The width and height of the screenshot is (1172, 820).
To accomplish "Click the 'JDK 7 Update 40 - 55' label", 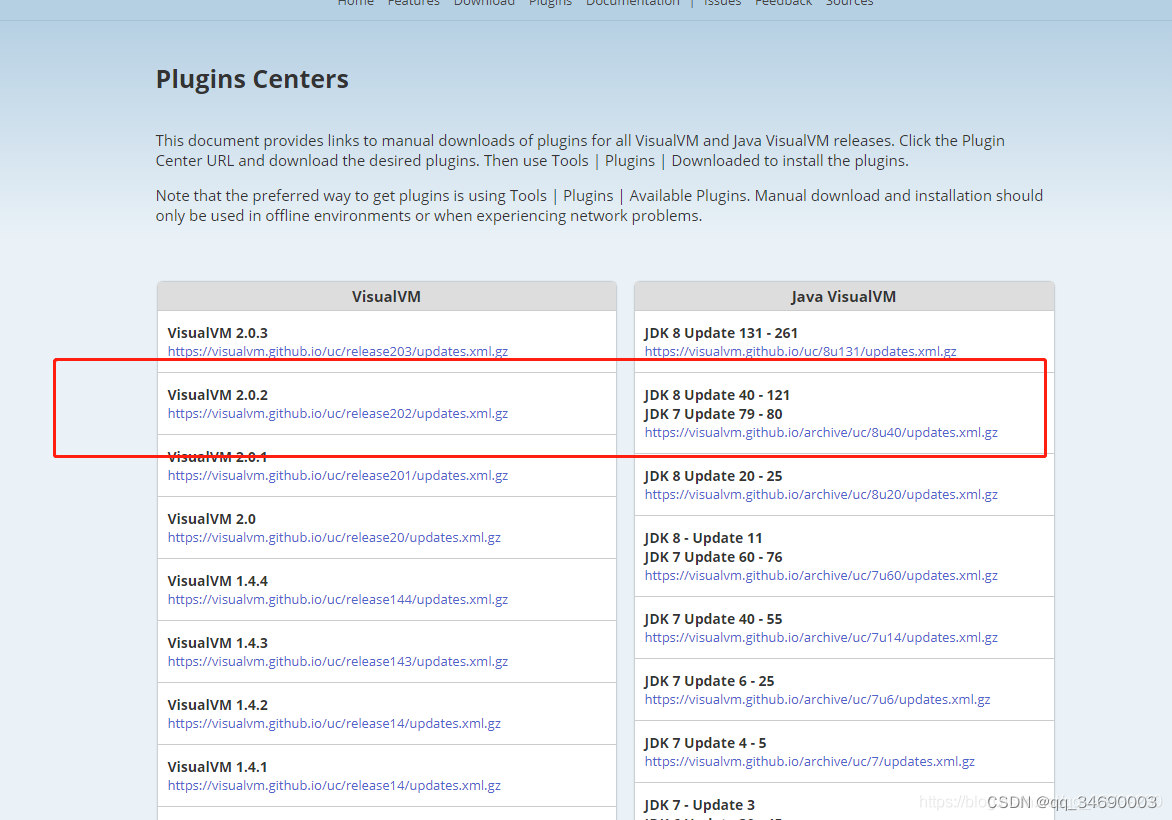I will tap(713, 619).
